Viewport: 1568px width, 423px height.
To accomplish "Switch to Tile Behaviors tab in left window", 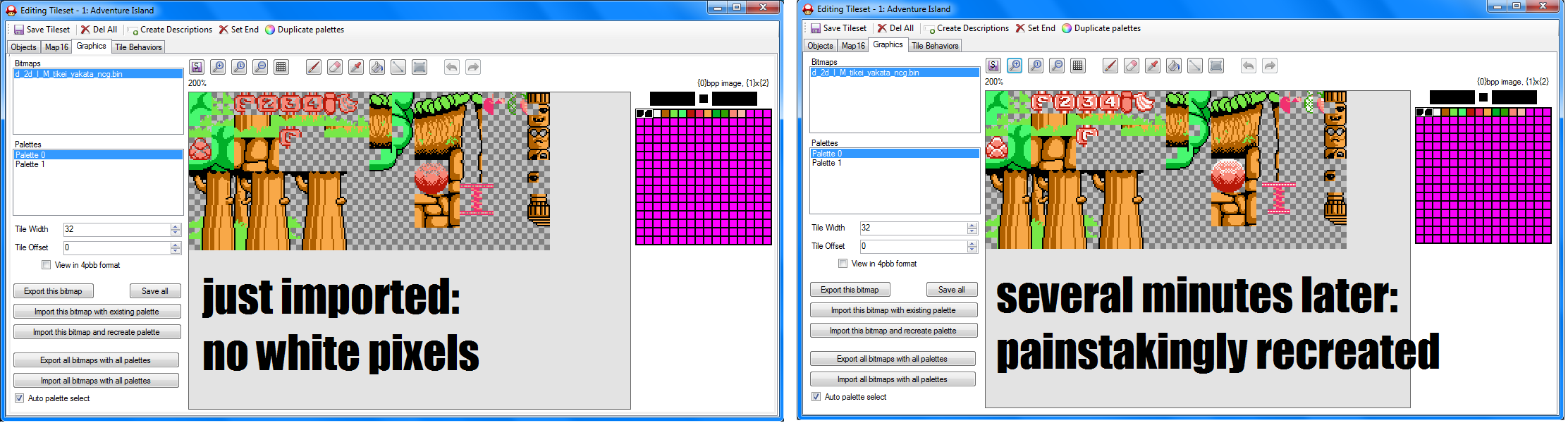I will 138,47.
